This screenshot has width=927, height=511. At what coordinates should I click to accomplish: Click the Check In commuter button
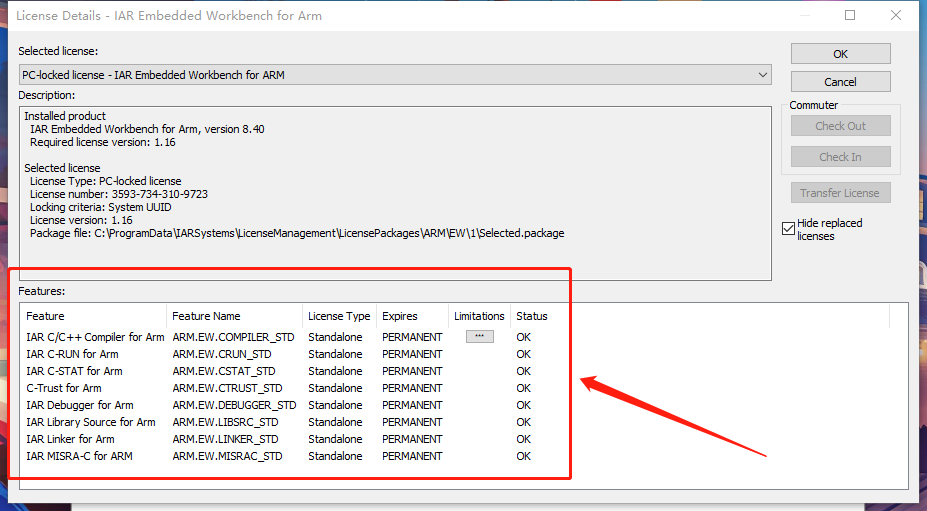tap(841, 157)
